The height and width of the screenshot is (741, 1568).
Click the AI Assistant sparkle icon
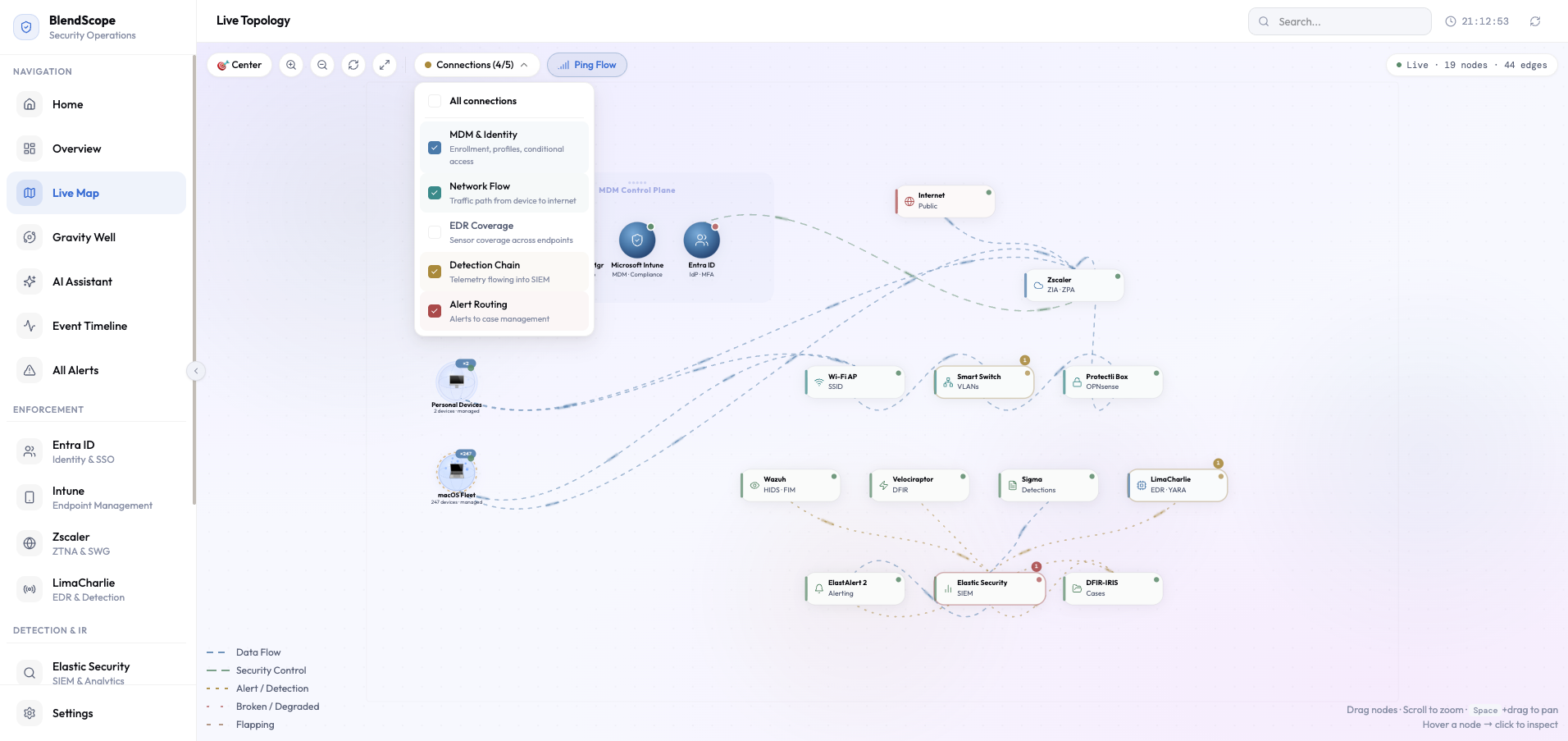tap(30, 281)
